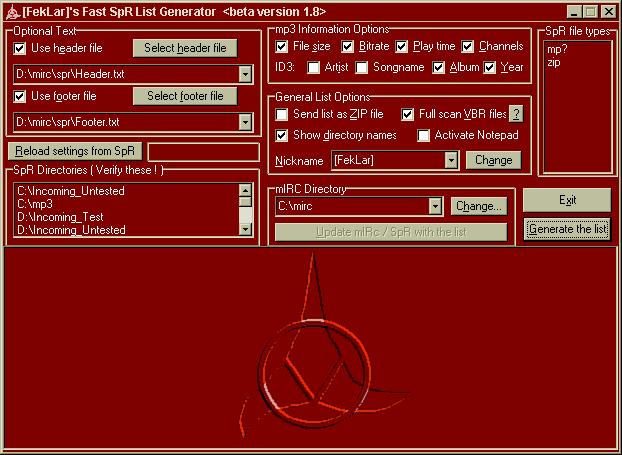
Task: Enable the ID3 Artist checkbox
Action: (313, 67)
